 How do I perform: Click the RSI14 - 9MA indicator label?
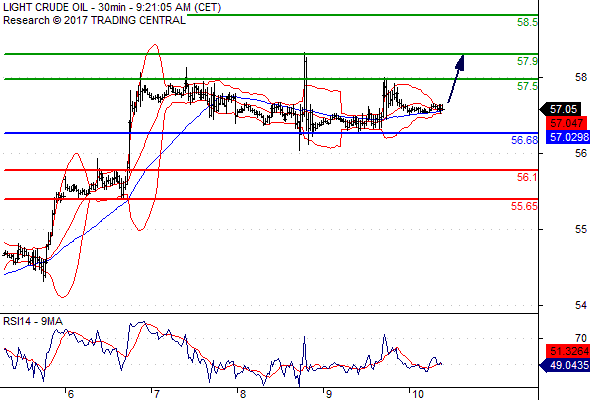33,321
